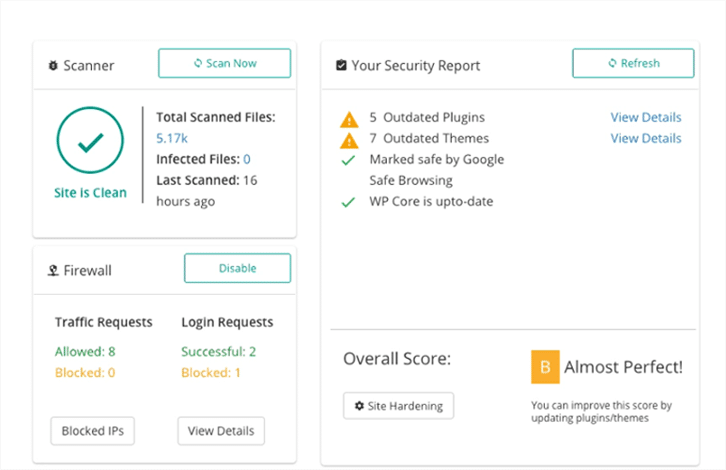Click the Last Scanned: 16 text
This screenshot has width=726, height=470.
(x=207, y=180)
